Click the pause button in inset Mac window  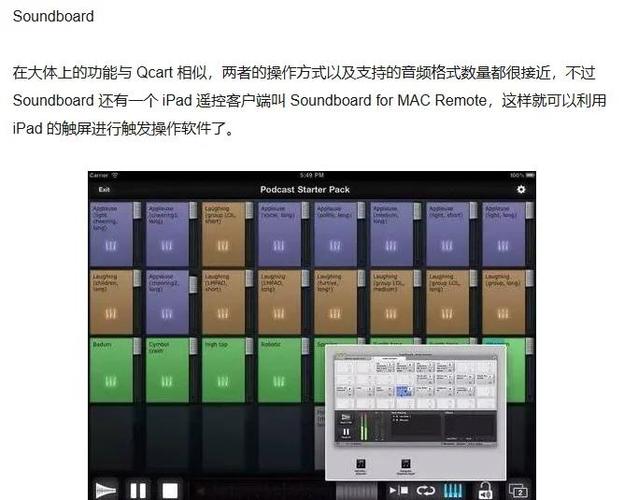(346, 432)
